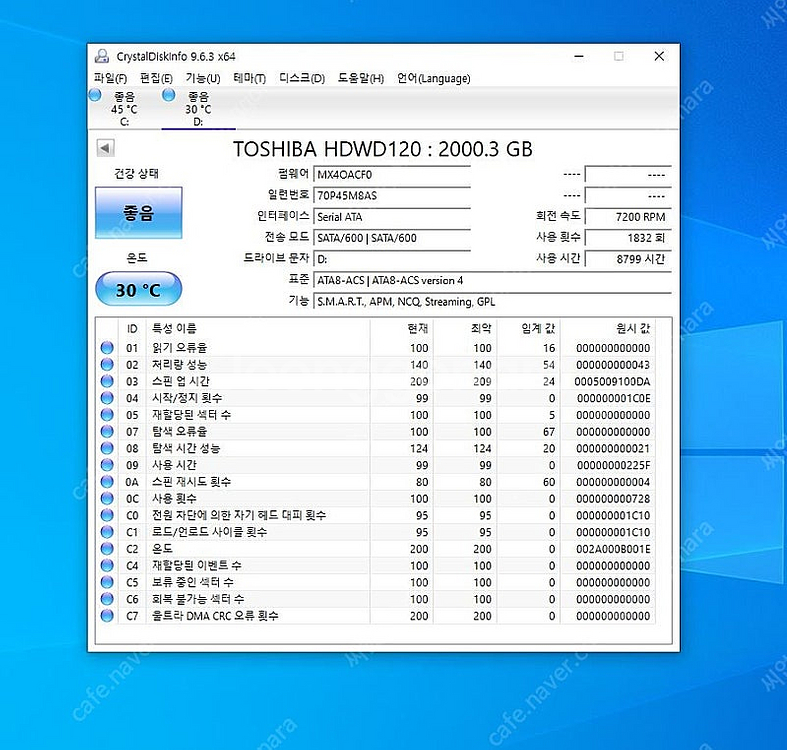Select the 재할당된 섹터 수 attribute name

pos(191,415)
